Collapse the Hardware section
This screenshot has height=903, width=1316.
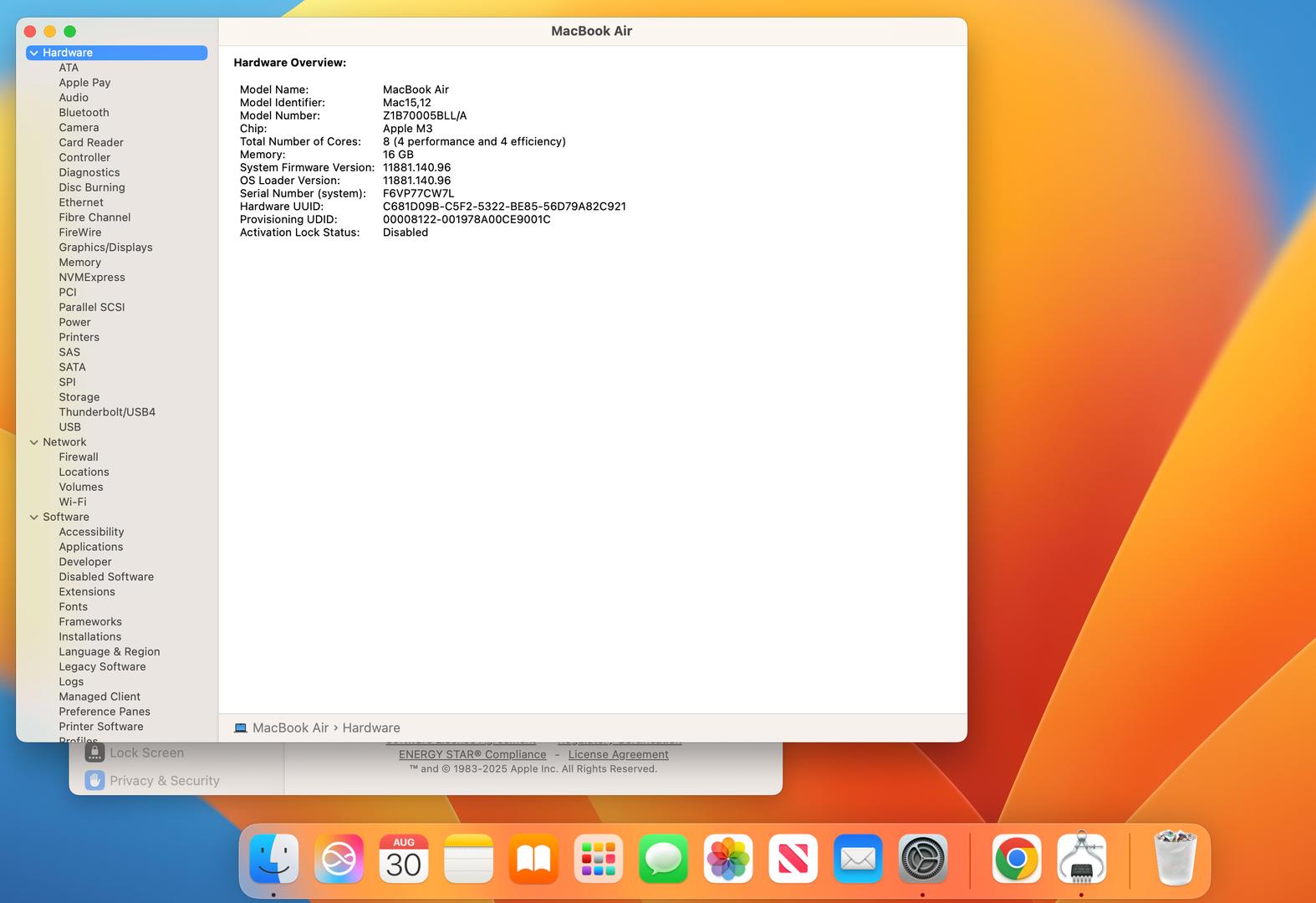click(x=33, y=53)
